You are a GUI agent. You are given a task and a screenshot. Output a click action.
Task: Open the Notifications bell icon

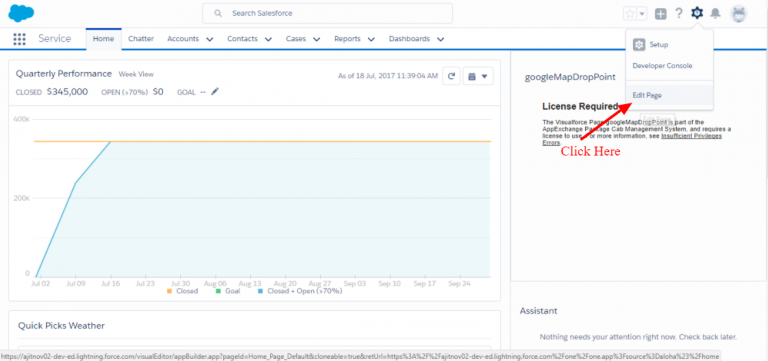[716, 14]
